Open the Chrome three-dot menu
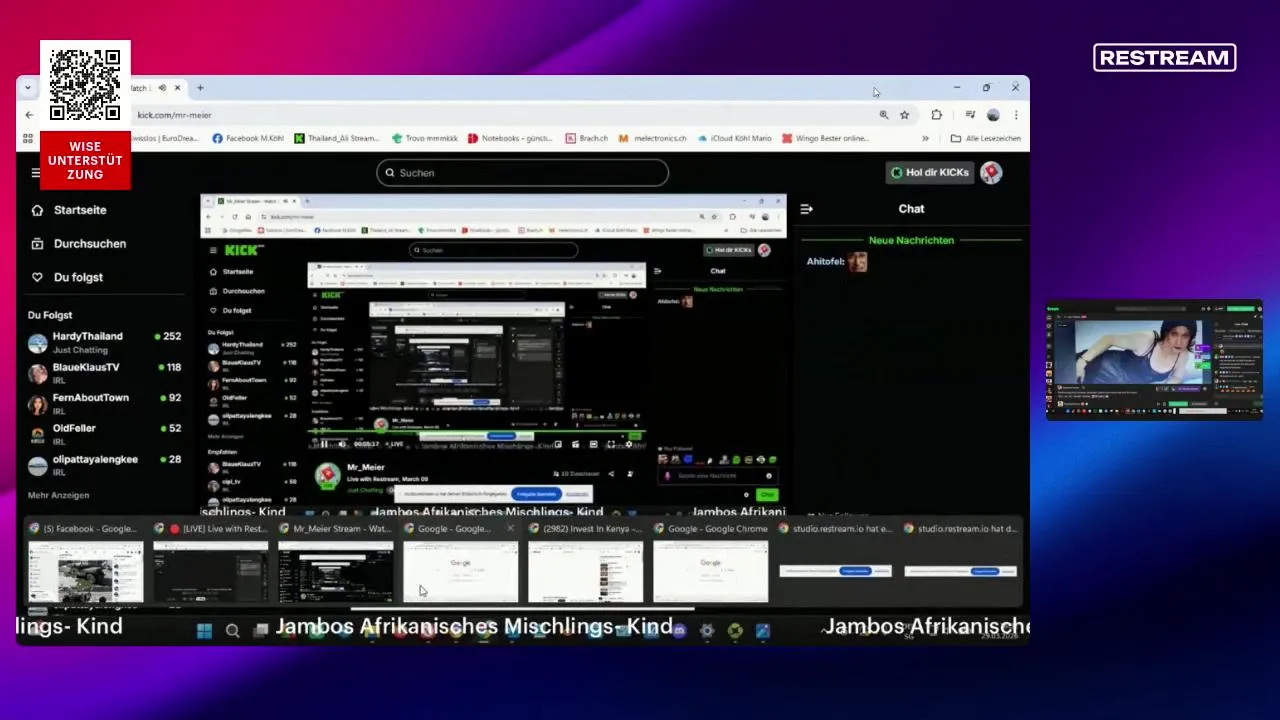1280x720 pixels. (x=1016, y=115)
